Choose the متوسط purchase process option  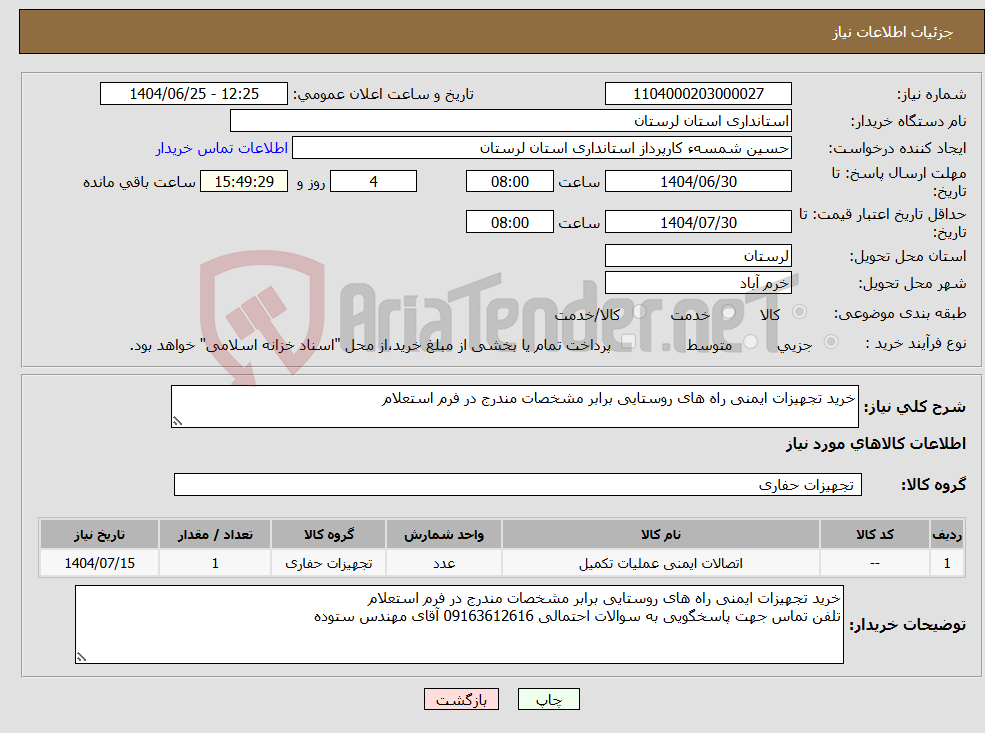pos(749,340)
